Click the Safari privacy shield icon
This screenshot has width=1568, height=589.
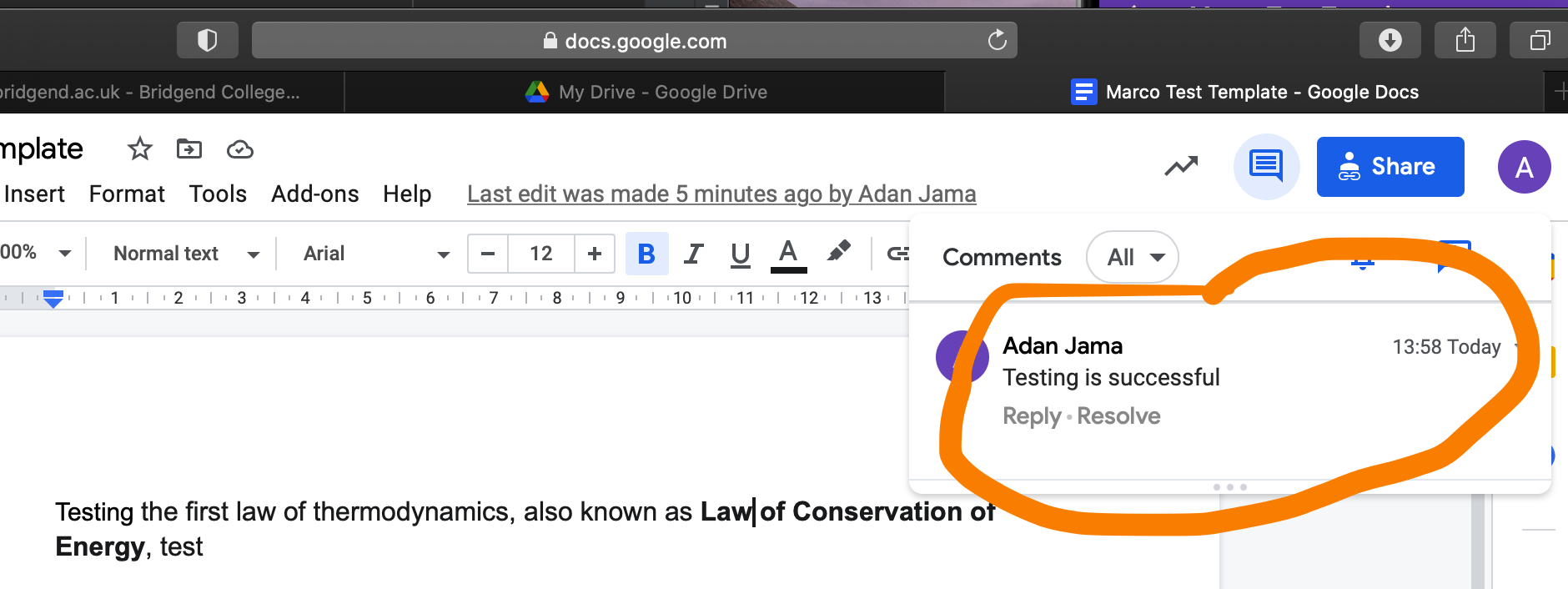pyautogui.click(x=207, y=40)
